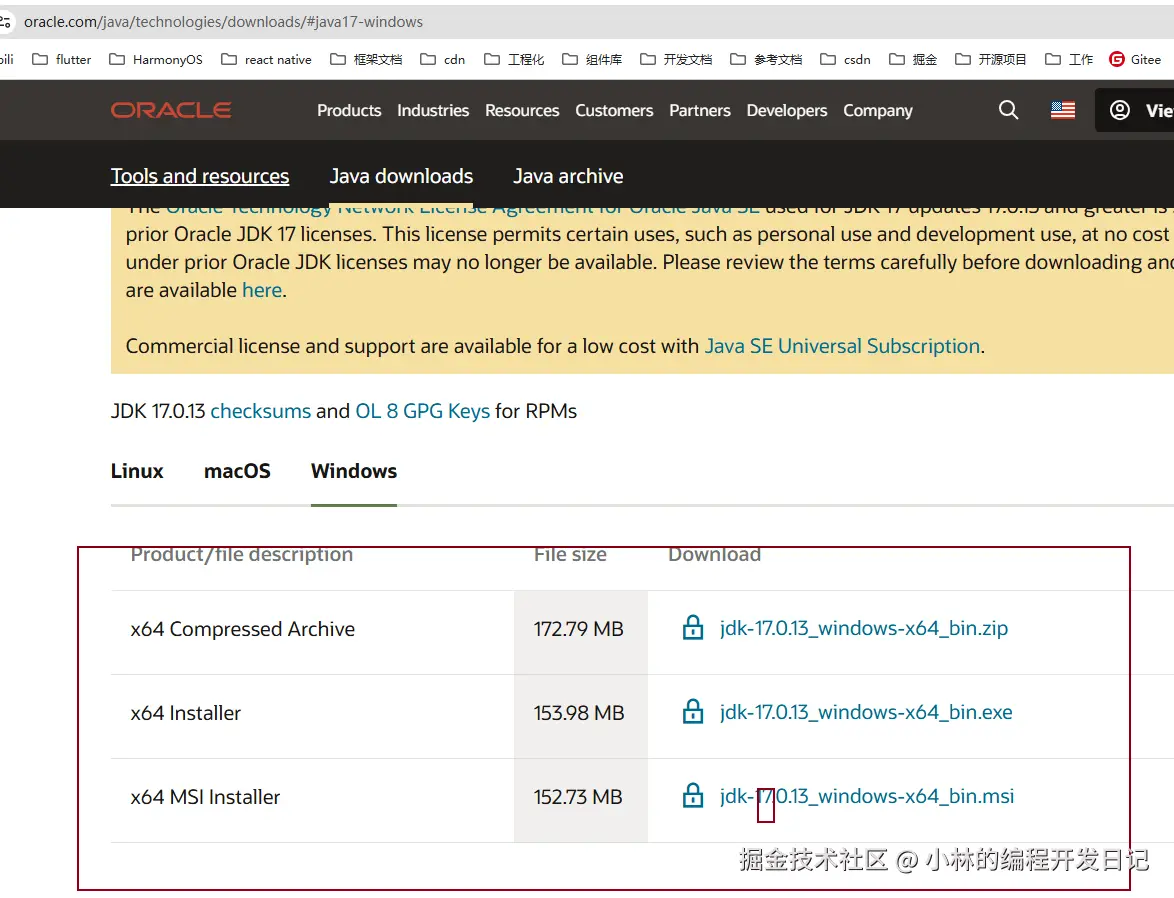Open the 开源项目 bookmark folder
Image resolution: width=1174 pixels, height=898 pixels.
click(991, 59)
